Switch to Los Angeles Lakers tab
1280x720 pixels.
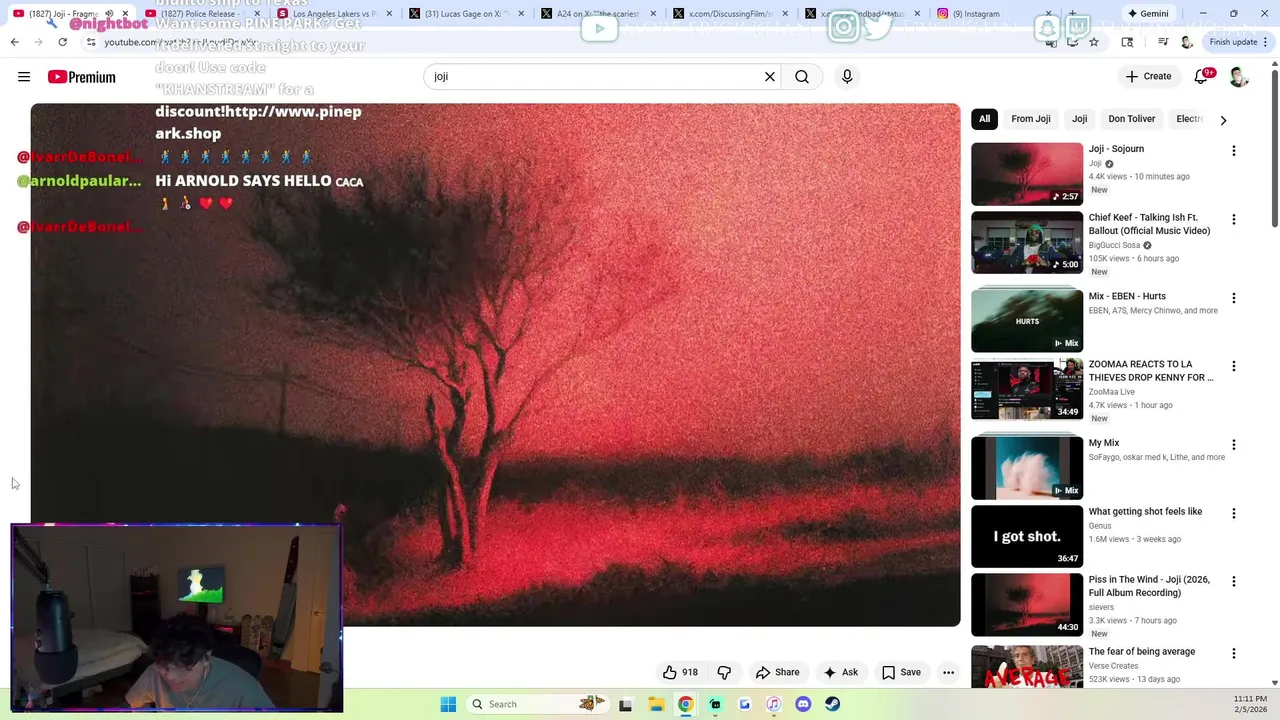pyautogui.click(x=335, y=14)
